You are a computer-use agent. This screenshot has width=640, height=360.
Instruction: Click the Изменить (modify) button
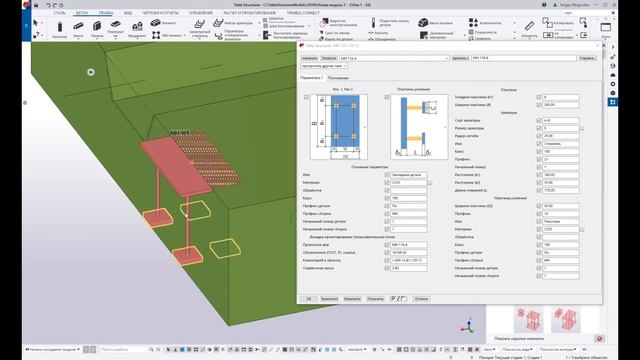tap(352, 299)
